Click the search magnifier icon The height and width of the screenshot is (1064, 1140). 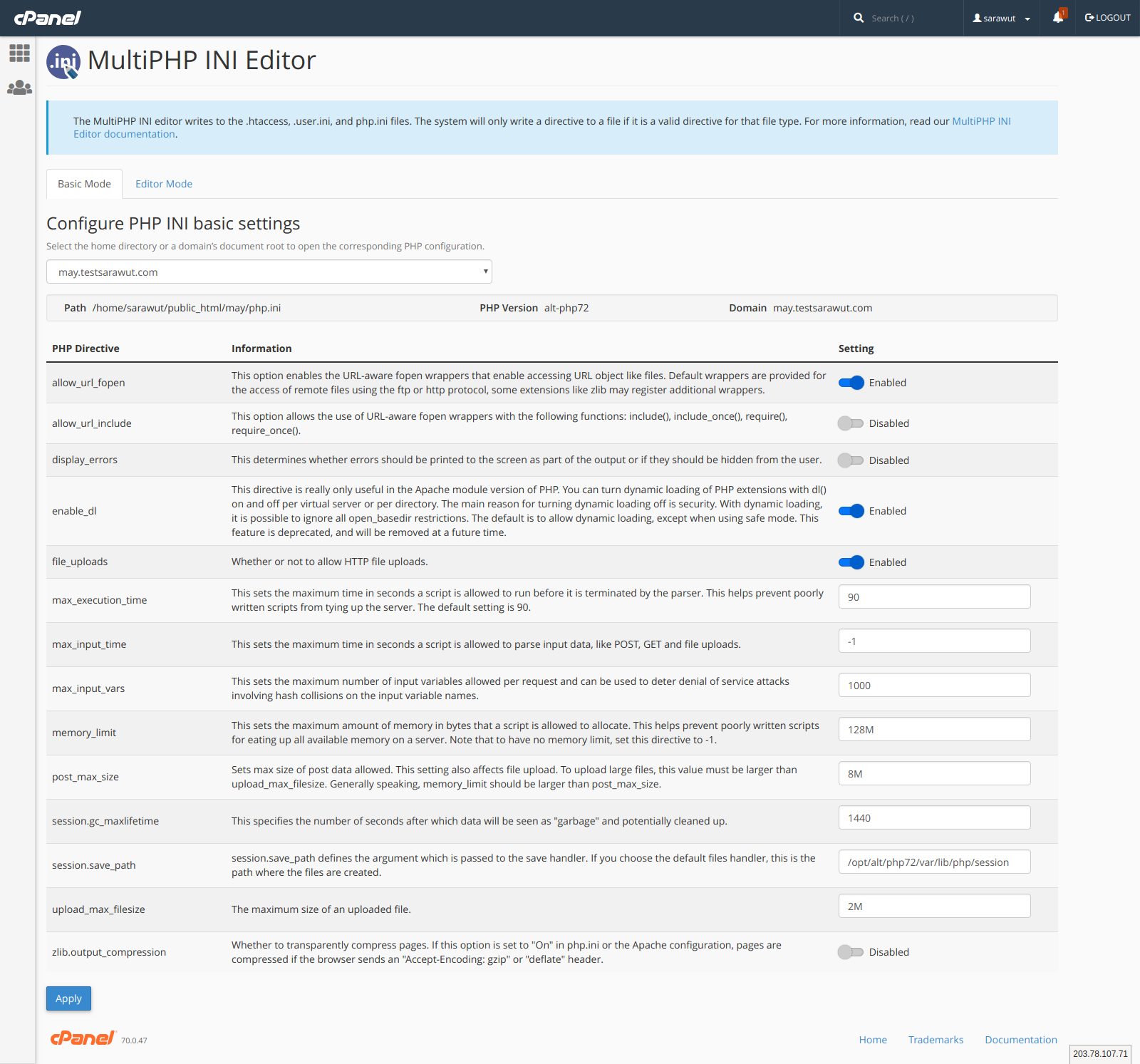859,18
